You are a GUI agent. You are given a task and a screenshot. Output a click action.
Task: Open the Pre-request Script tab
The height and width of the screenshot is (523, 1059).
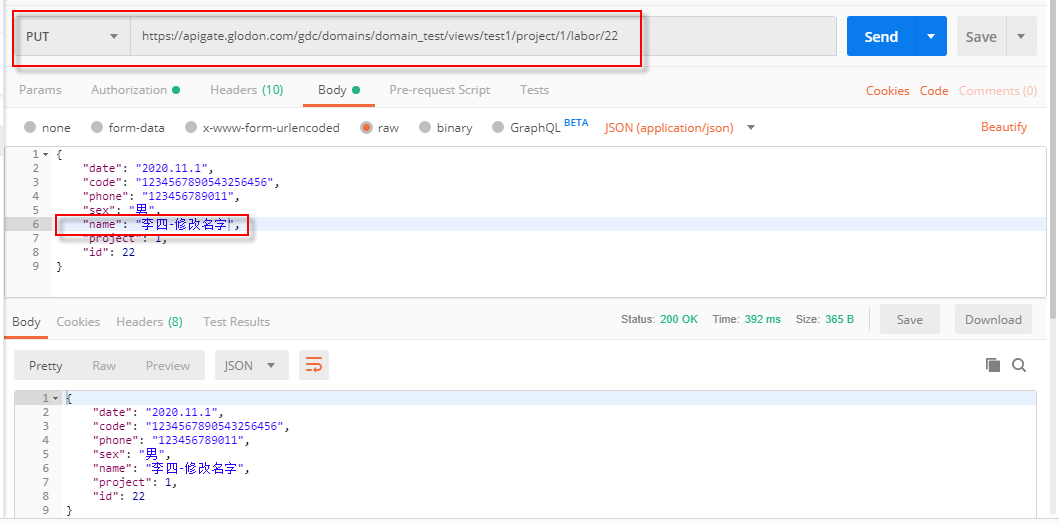pos(439,90)
